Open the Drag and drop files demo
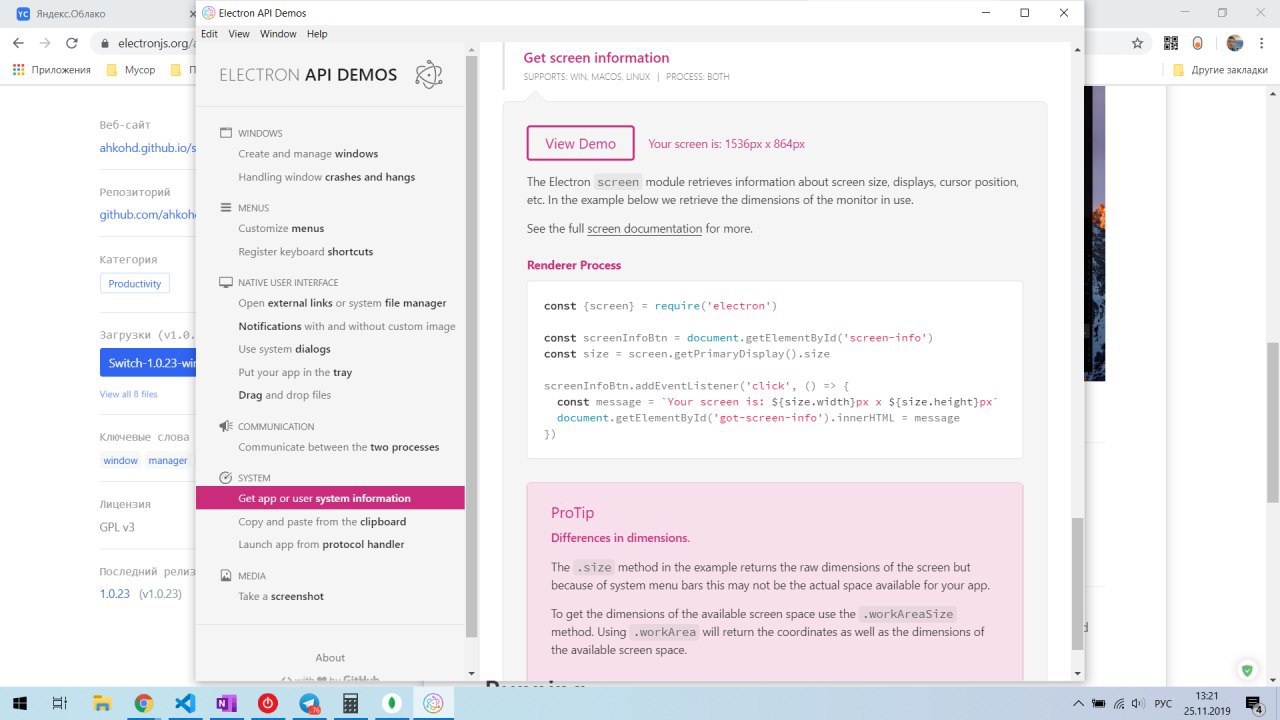Image resolution: width=1280 pixels, height=720 pixels. click(284, 395)
